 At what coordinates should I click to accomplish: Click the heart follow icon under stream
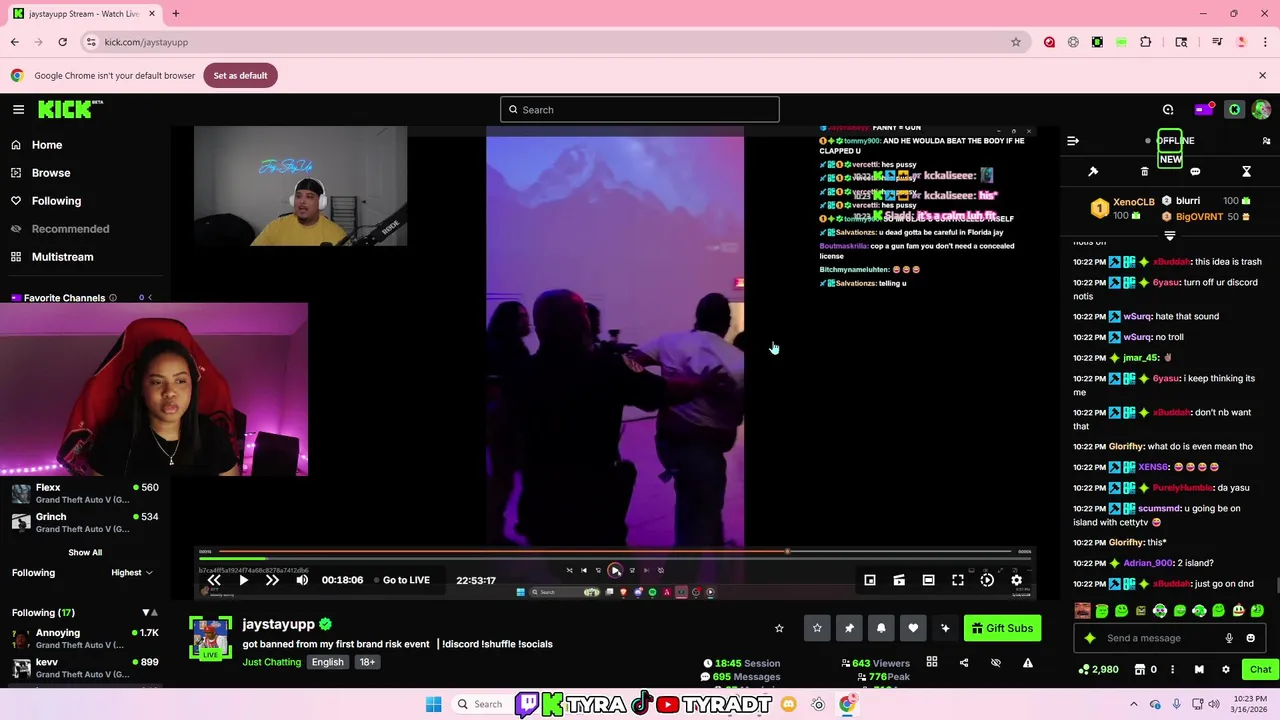913,628
